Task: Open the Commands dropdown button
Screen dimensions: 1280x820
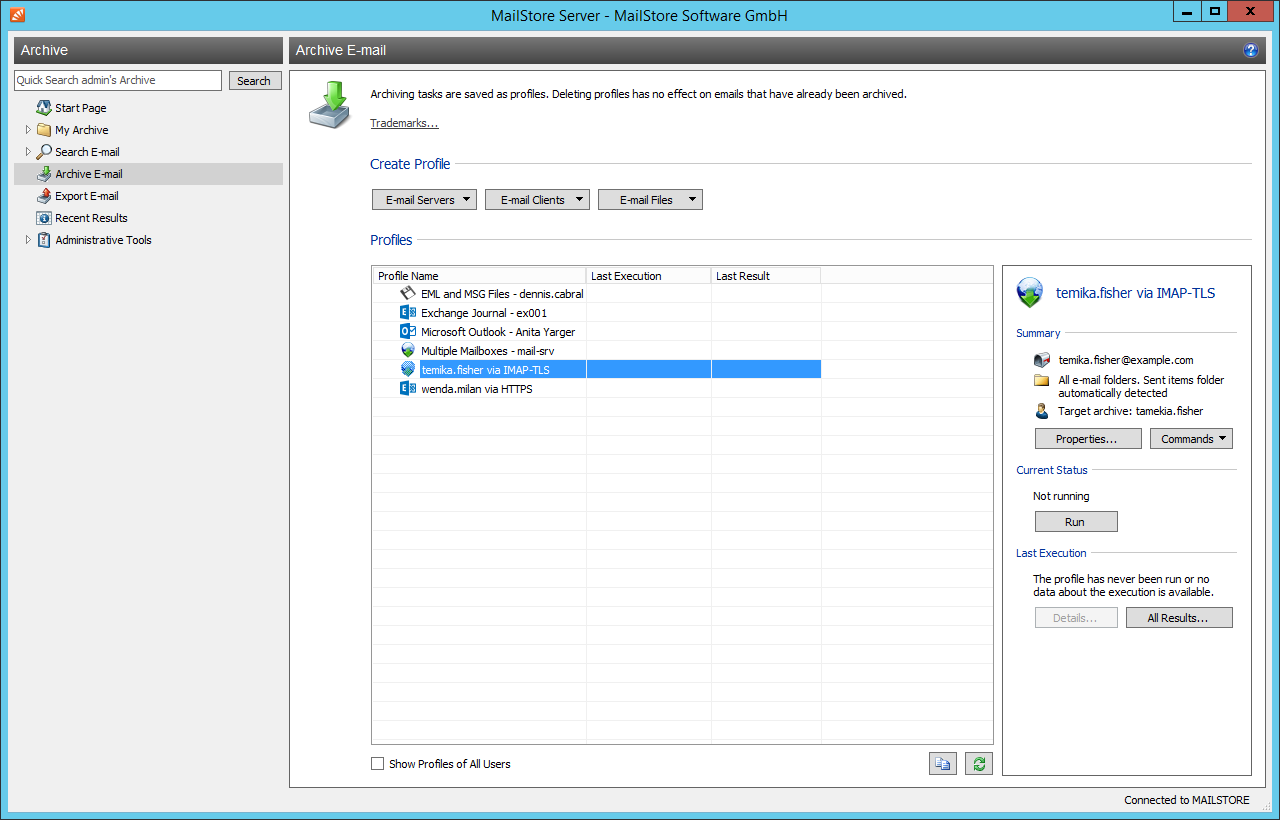Action: 1191,439
